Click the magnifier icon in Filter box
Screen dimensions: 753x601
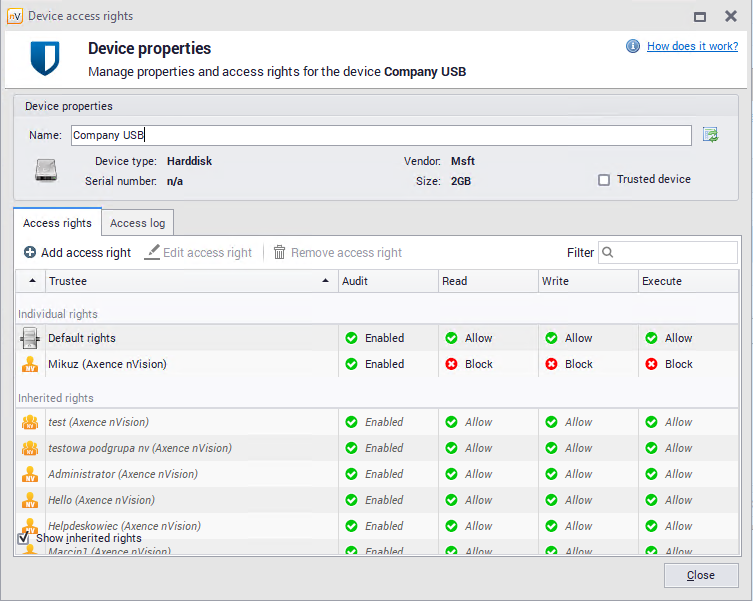(608, 253)
